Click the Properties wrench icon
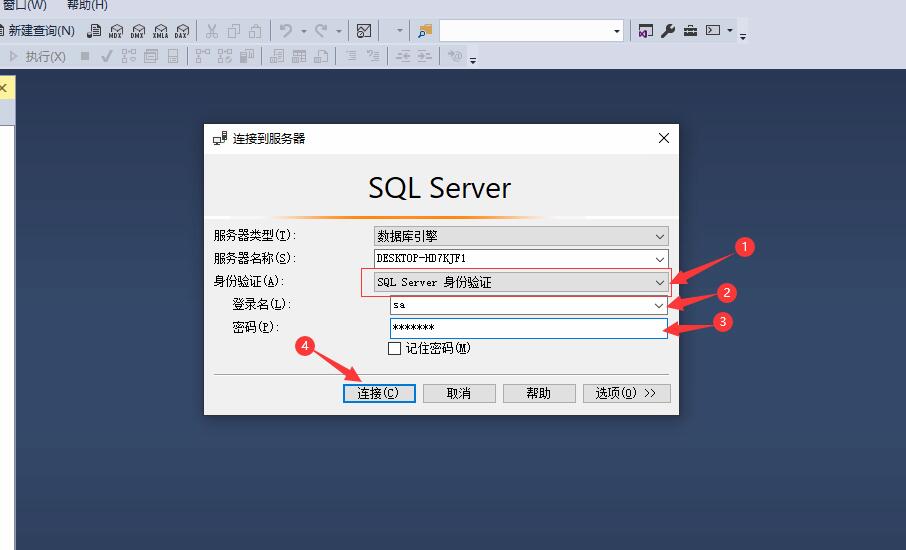The image size is (906, 550). pyautogui.click(x=668, y=31)
